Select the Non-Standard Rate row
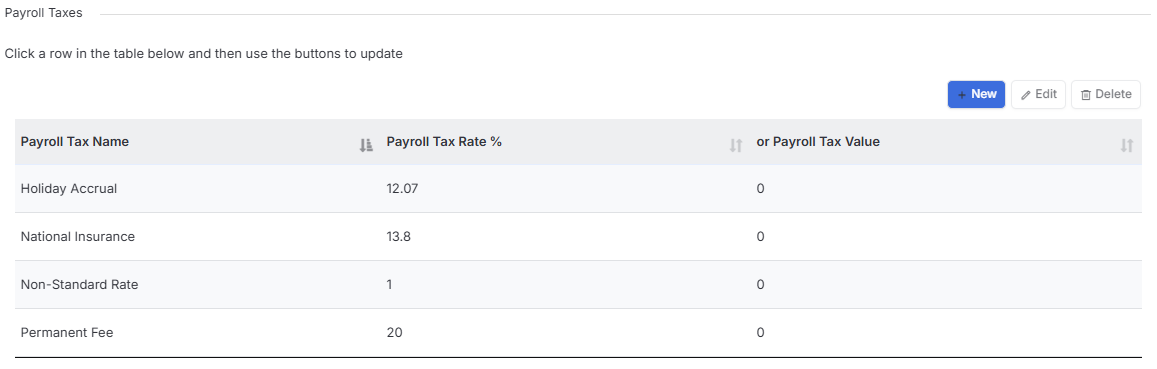Screen dimensions: 1157x369 tap(578, 285)
